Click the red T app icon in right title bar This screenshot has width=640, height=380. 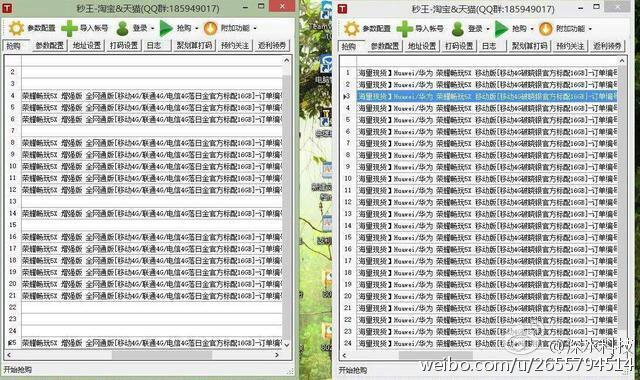point(342,9)
